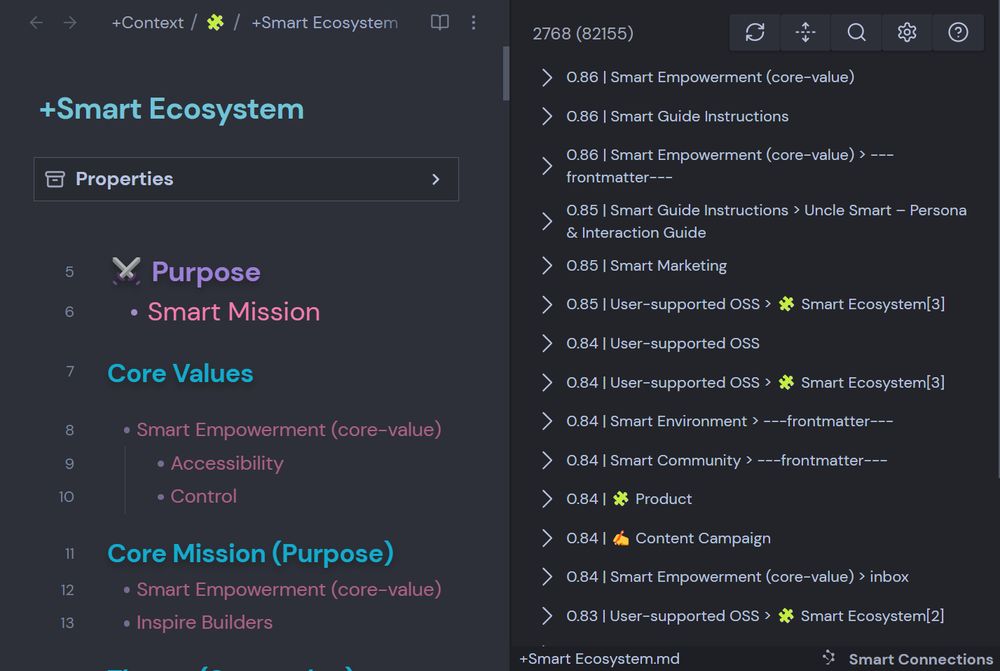Open the 0.83 Smart Ecosystem[2] result

pyautogui.click(x=755, y=616)
